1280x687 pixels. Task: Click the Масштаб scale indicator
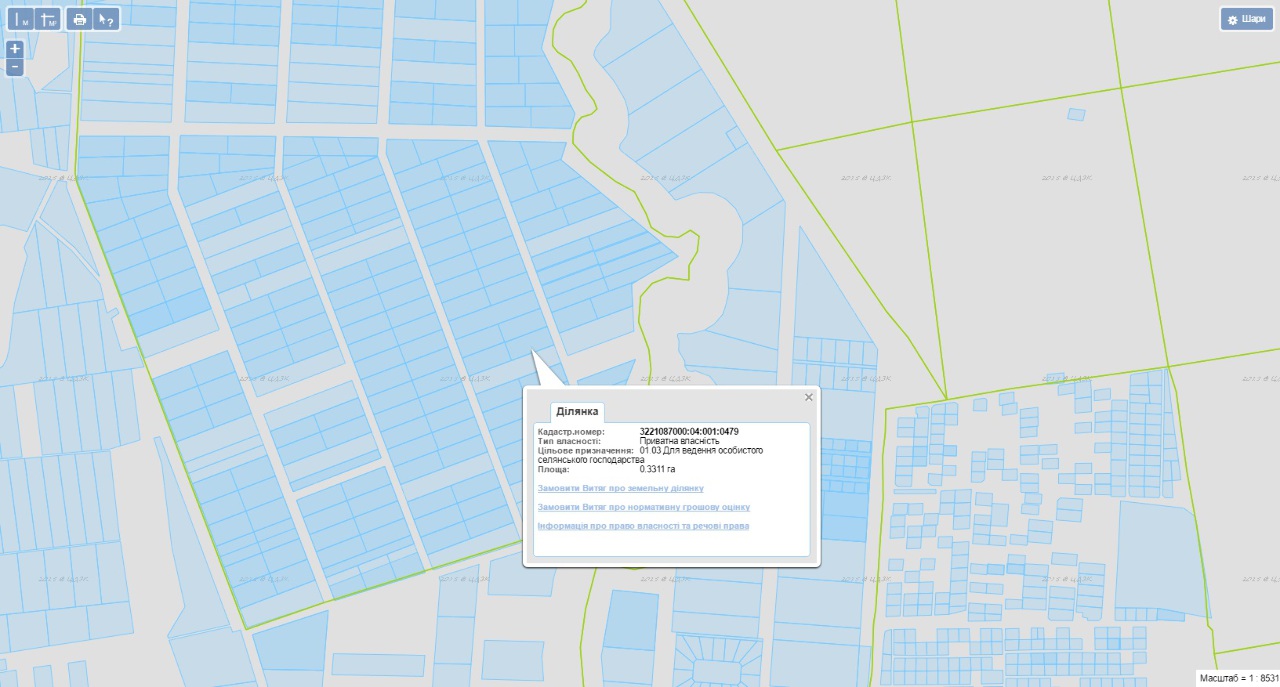coord(1238,677)
